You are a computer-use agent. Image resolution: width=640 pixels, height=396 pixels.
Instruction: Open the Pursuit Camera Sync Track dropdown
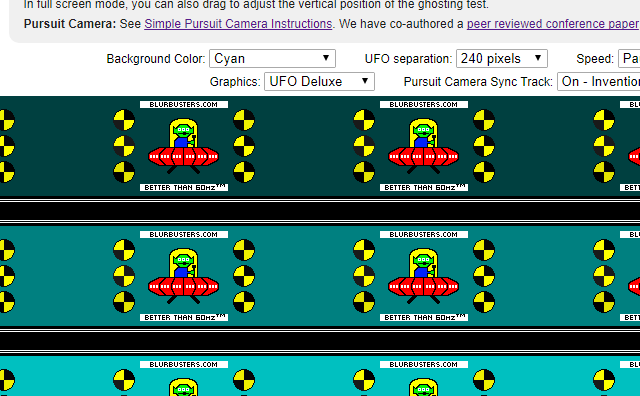pyautogui.click(x=599, y=81)
